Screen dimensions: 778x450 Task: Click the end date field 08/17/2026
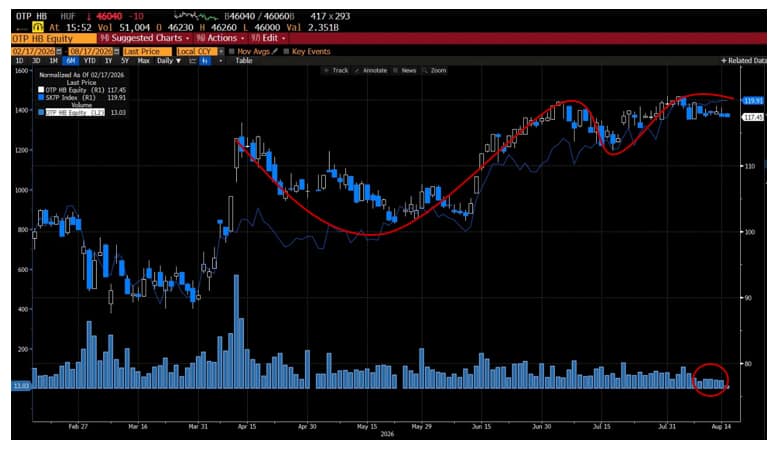(91, 52)
